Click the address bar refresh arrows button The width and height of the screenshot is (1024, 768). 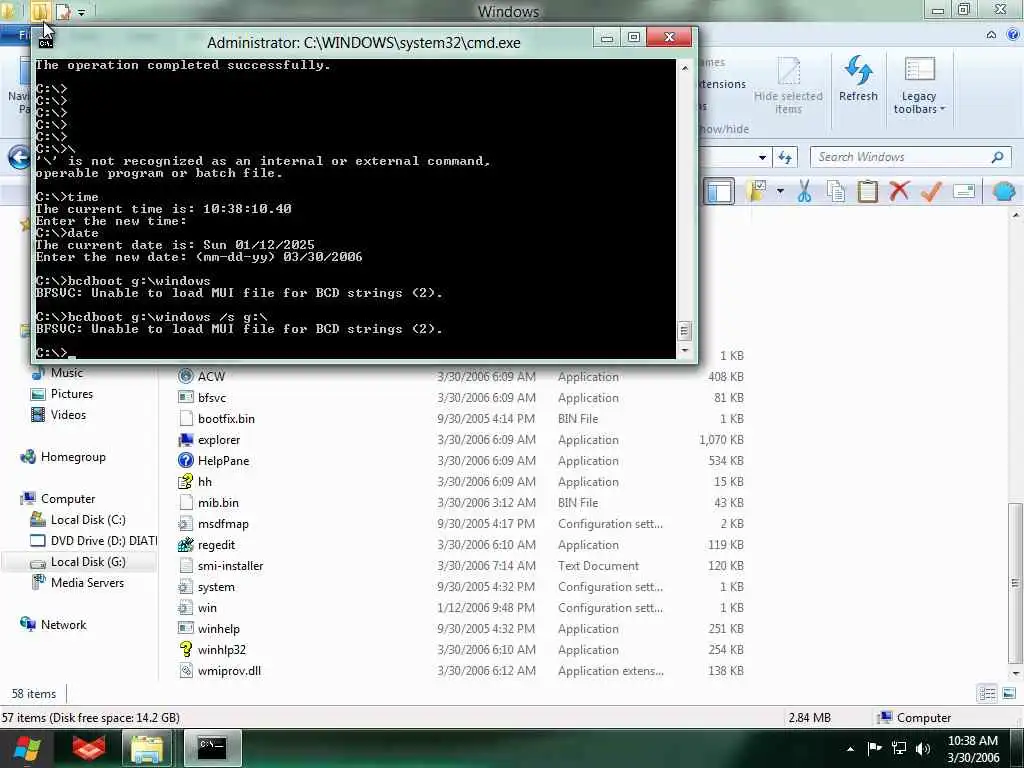(x=785, y=157)
